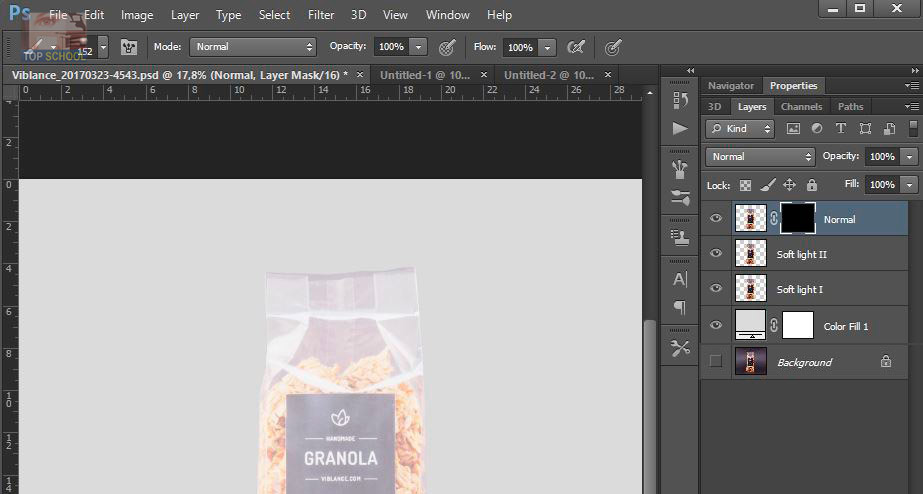Screen dimensions: 923x494
Task: Open the layer blend mode dropdown
Action: coord(760,157)
